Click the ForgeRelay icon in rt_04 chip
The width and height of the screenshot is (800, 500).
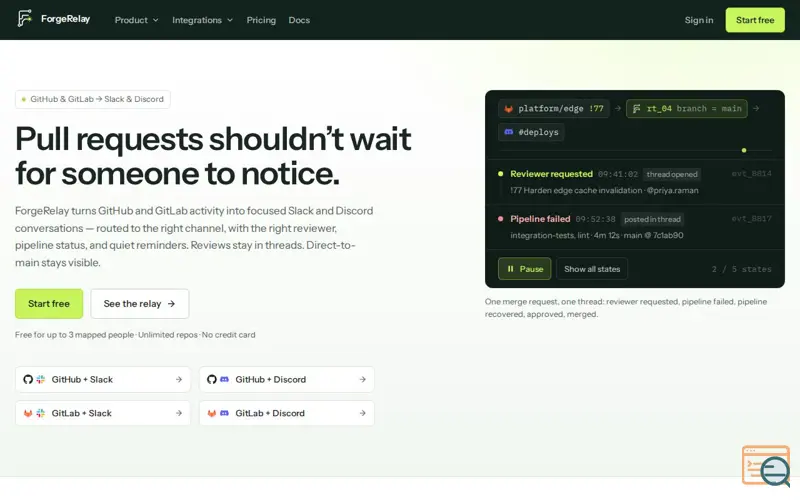[637, 109]
